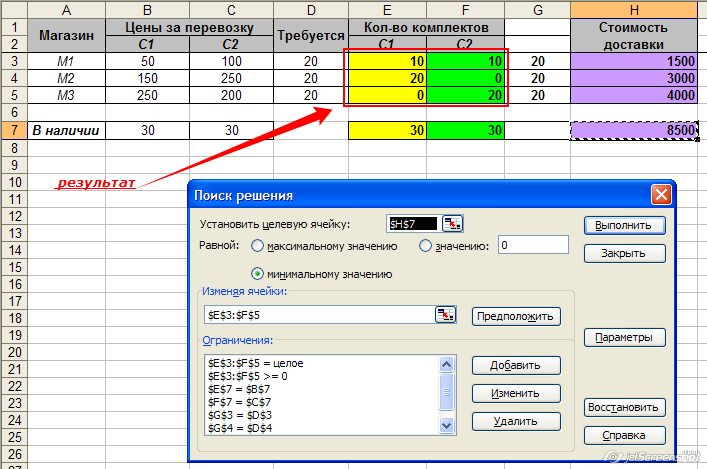Select column F header
This screenshot has height=469, width=707.
tap(465, 9)
